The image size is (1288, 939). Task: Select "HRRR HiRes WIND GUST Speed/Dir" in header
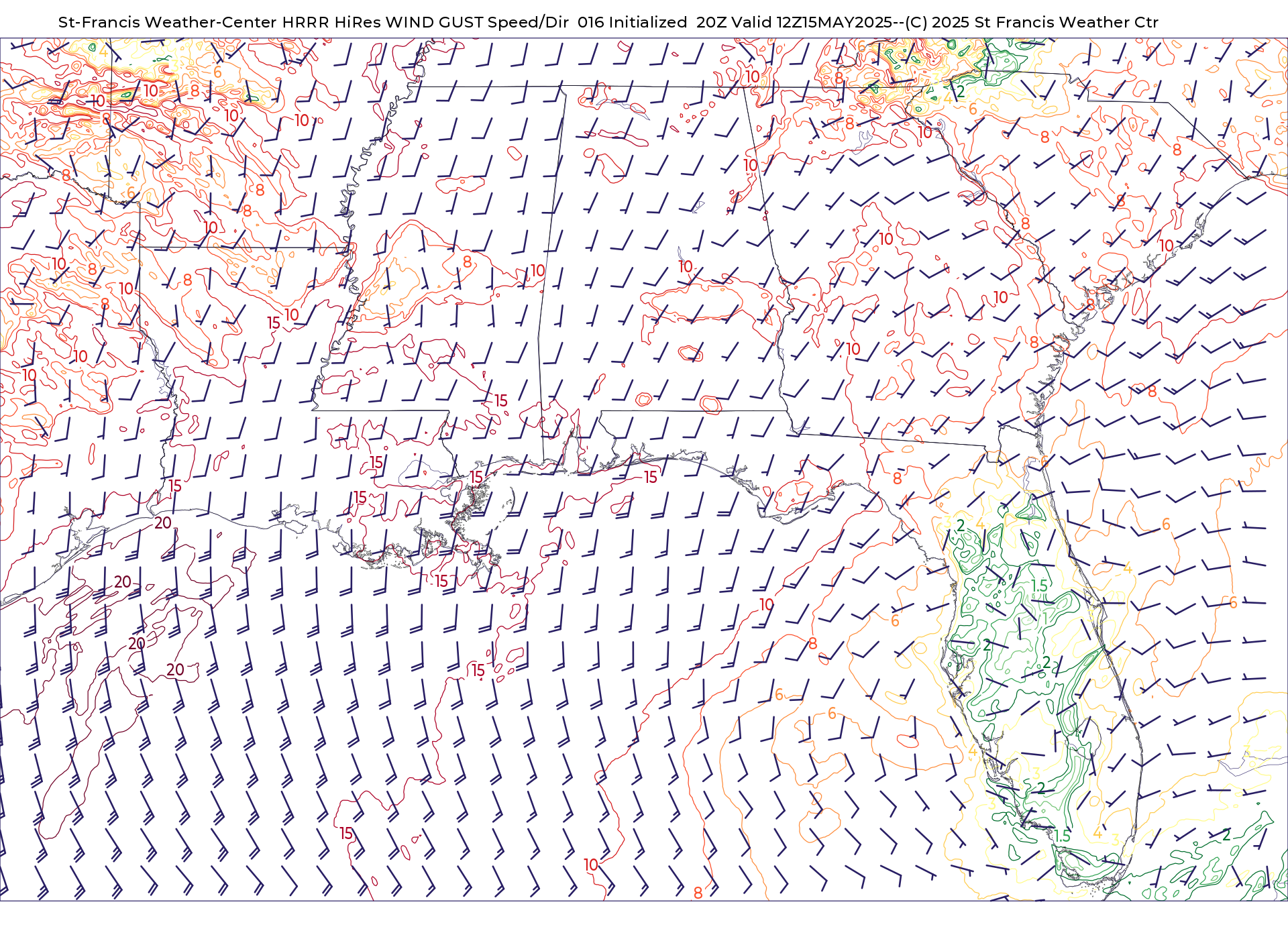coord(425,22)
